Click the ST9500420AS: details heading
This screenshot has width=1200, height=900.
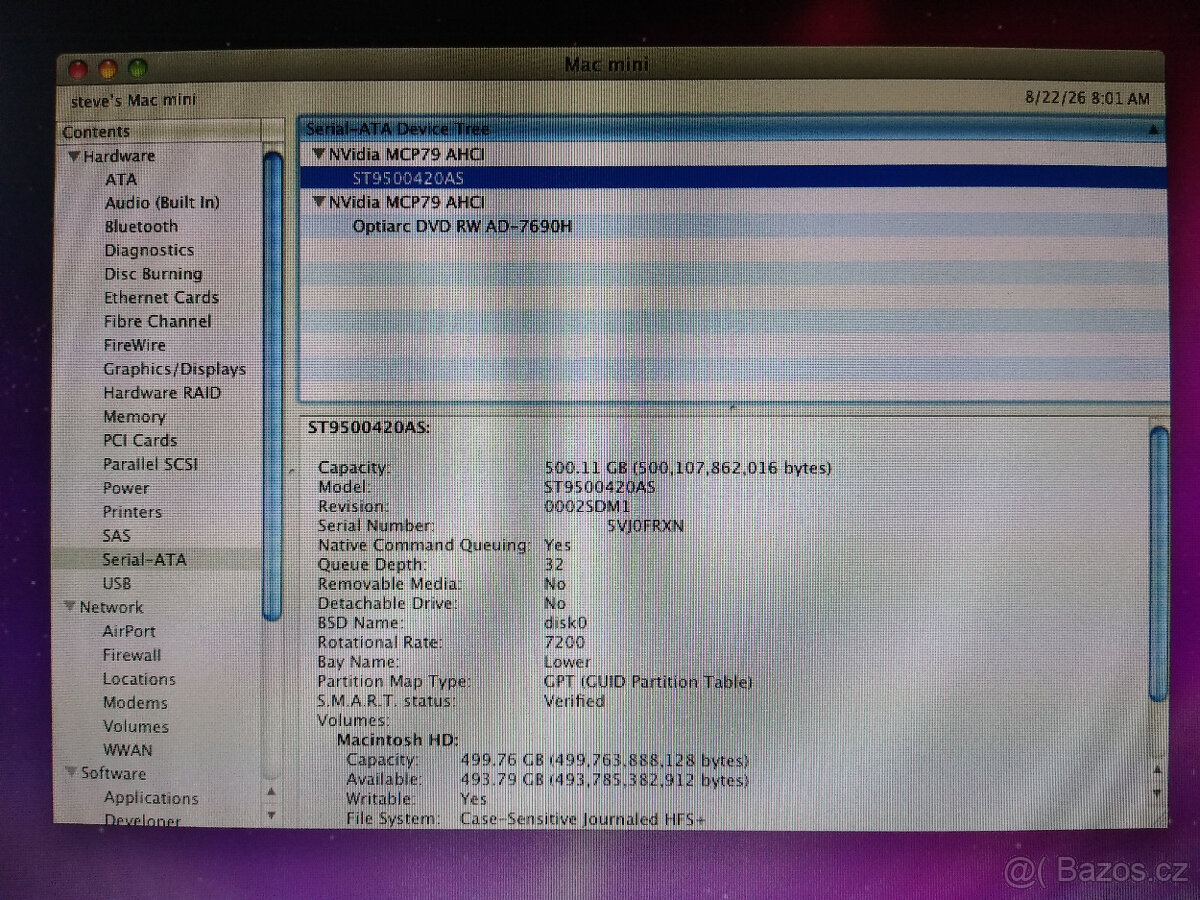[x=369, y=427]
